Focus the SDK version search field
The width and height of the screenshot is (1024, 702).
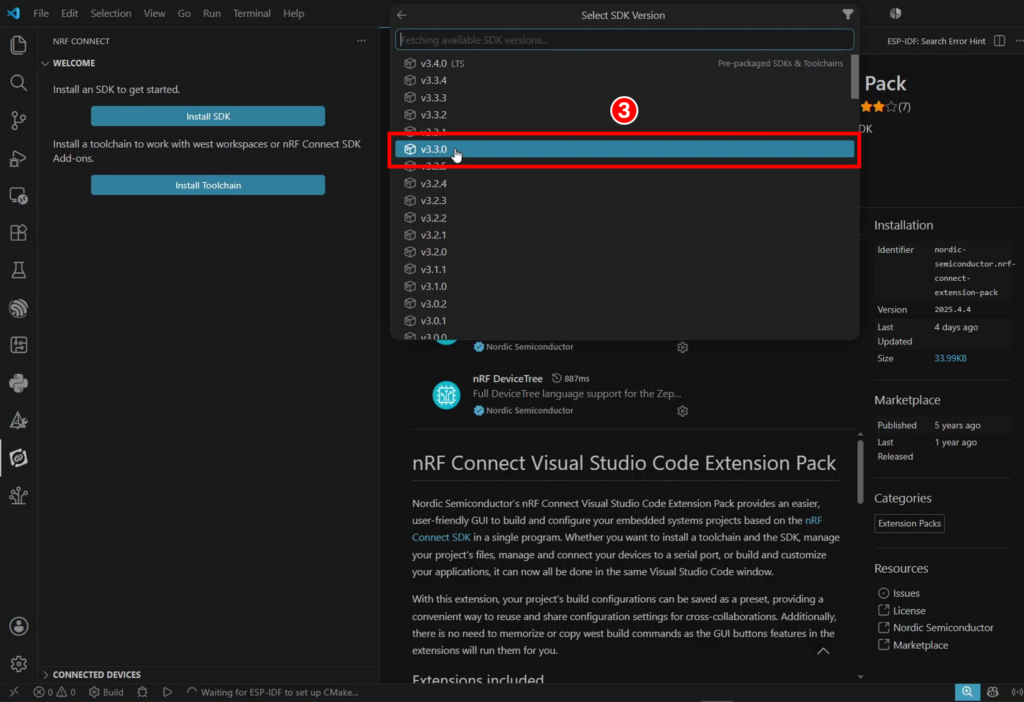point(624,40)
